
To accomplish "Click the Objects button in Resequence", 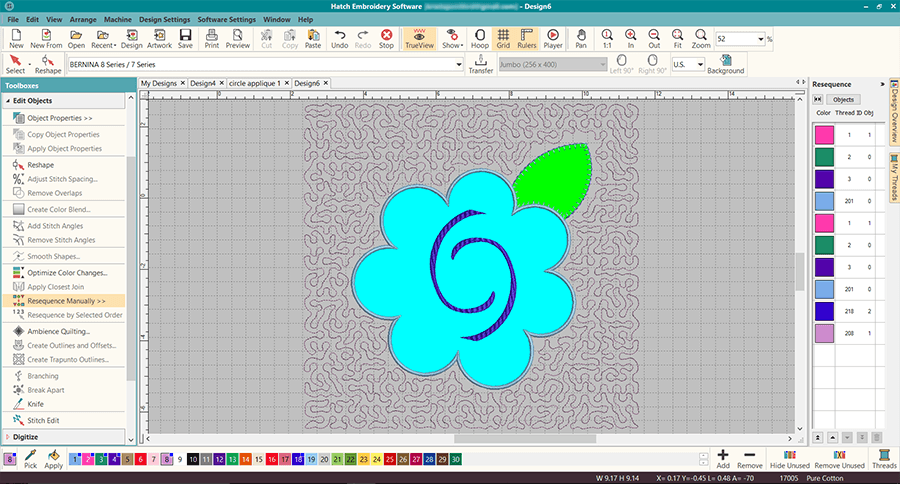I will point(843,100).
